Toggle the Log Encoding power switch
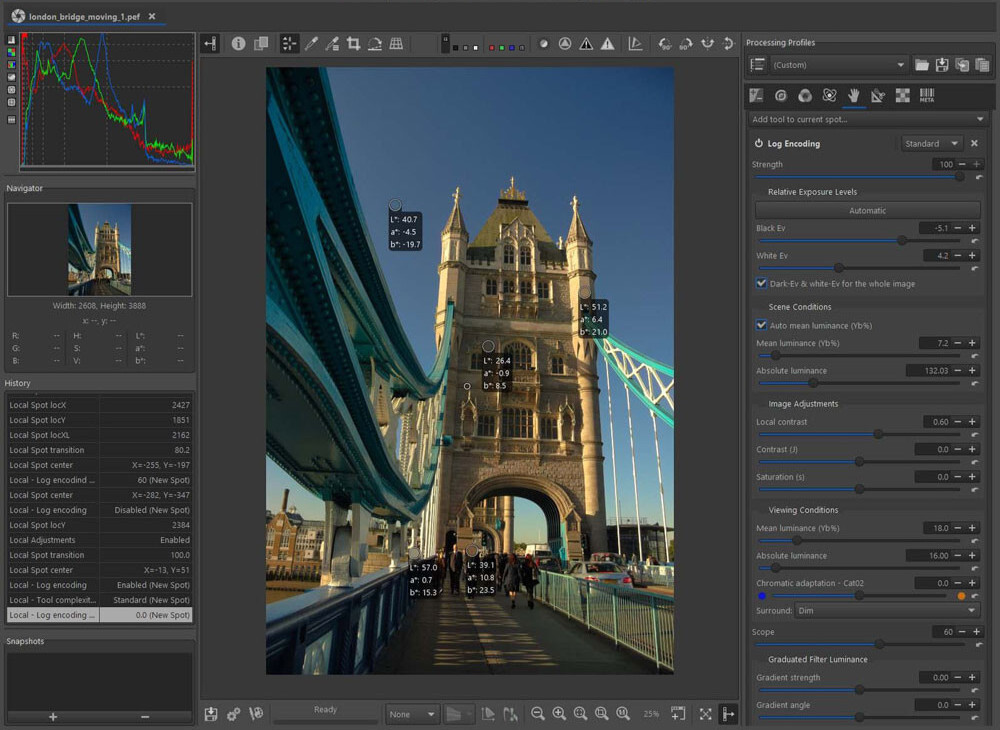 tap(758, 143)
